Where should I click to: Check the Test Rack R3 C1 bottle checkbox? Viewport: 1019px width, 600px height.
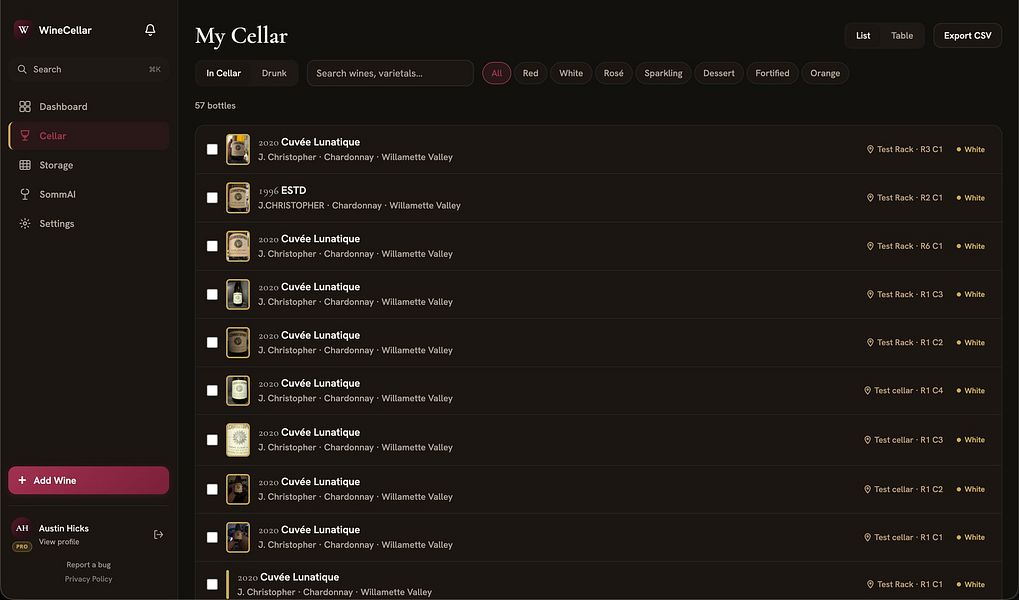point(212,150)
